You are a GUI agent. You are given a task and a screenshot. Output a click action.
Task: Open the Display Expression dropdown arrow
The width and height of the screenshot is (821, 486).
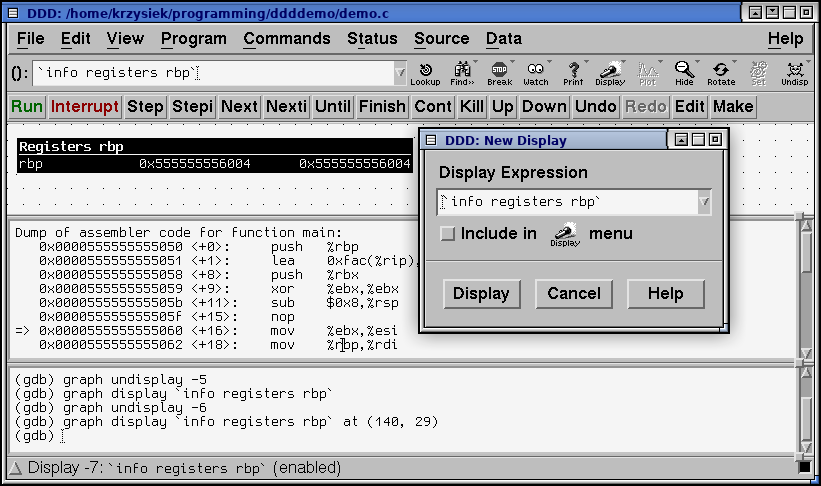[704, 202]
